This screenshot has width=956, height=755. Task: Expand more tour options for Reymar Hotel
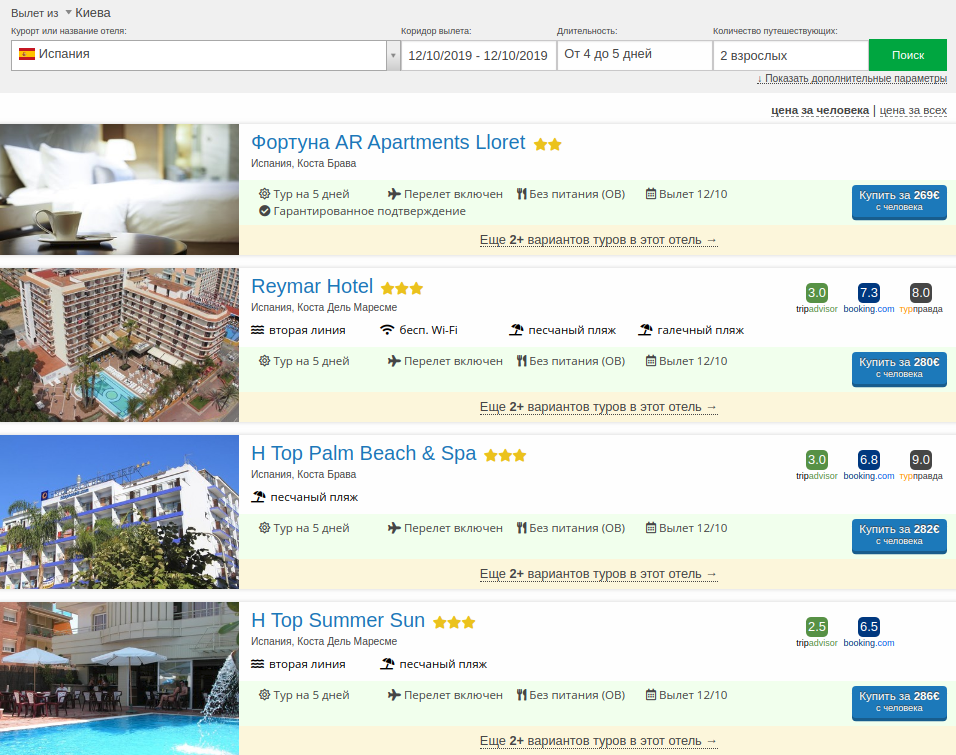click(599, 407)
